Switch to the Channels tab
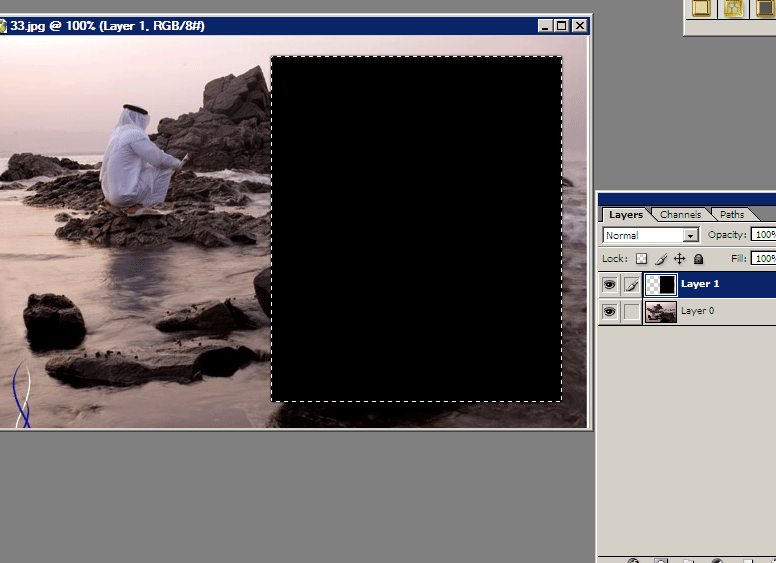Viewport: 776px width, 563px height. [680, 215]
